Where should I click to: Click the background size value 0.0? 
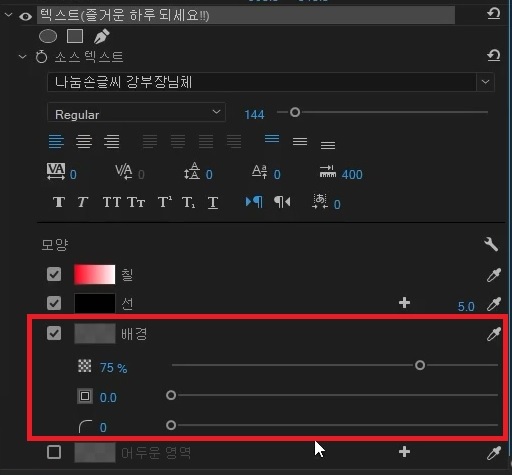click(x=108, y=398)
